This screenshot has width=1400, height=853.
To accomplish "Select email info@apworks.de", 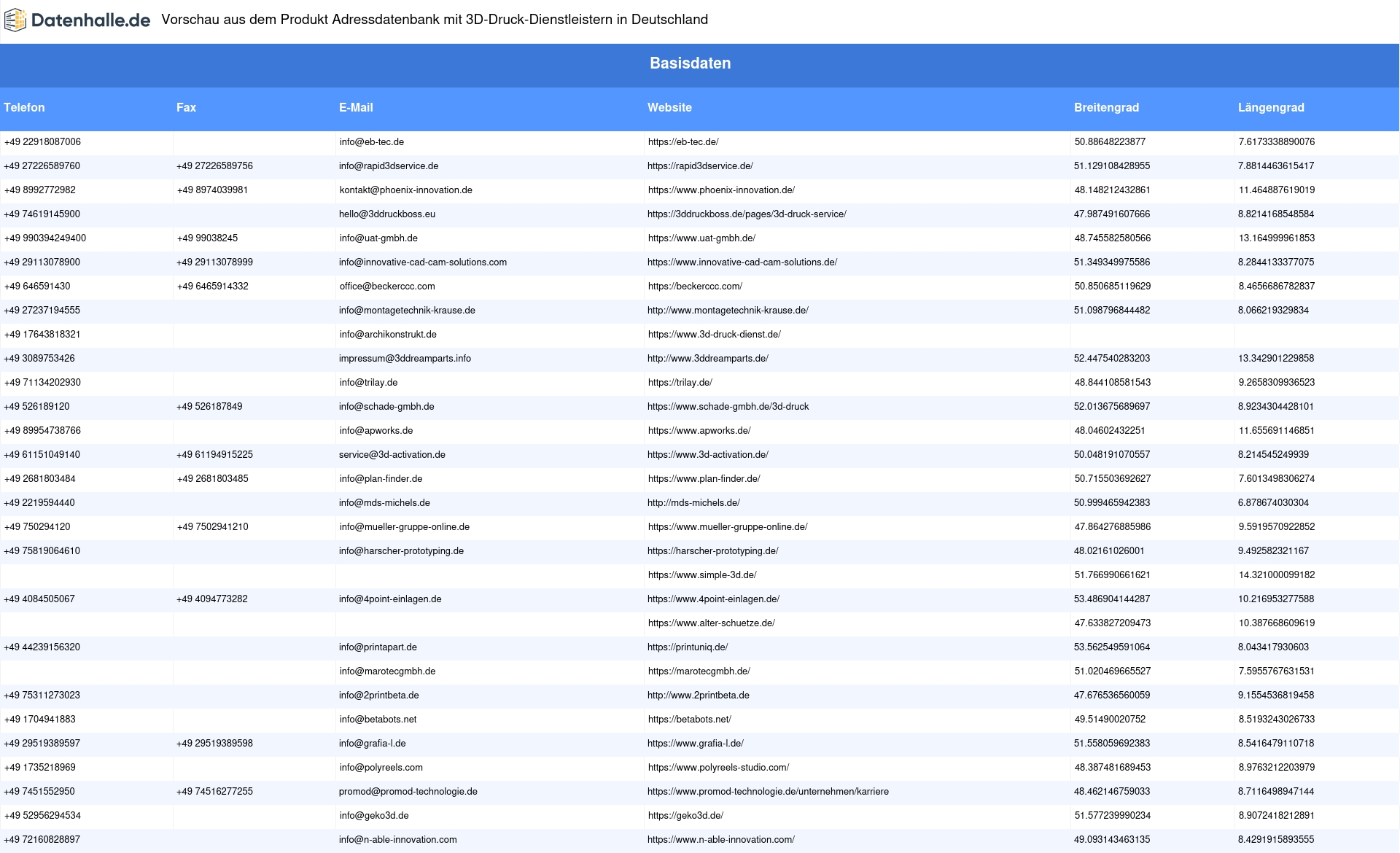I will pos(376,431).
